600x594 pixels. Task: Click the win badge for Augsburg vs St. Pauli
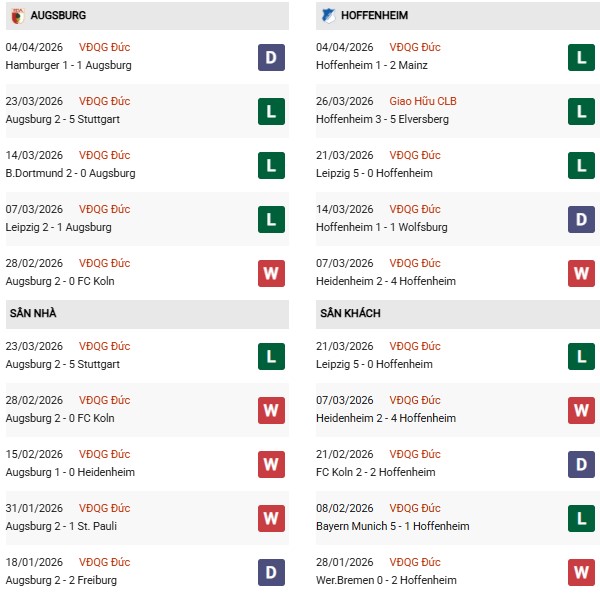click(271, 518)
